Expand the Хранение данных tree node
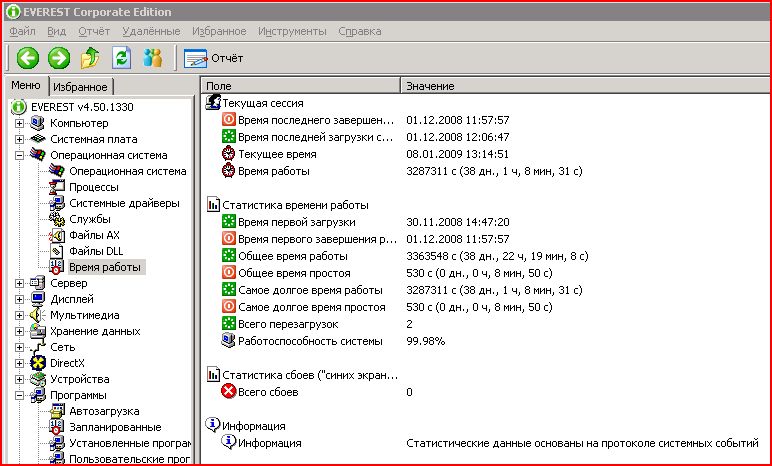This screenshot has height=466, width=772. click(x=19, y=331)
